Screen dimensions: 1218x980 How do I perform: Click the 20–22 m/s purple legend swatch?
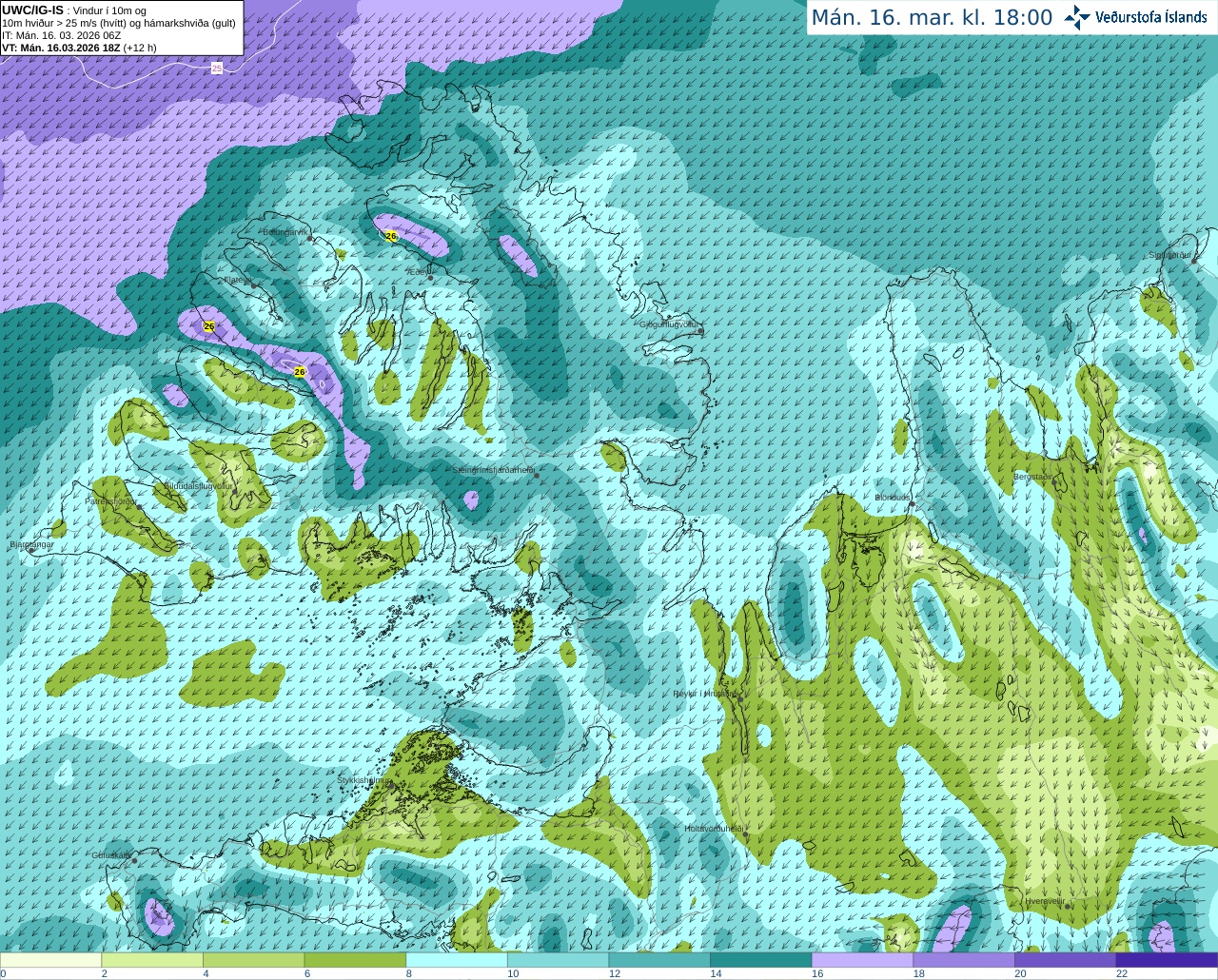pyautogui.click(x=1065, y=960)
